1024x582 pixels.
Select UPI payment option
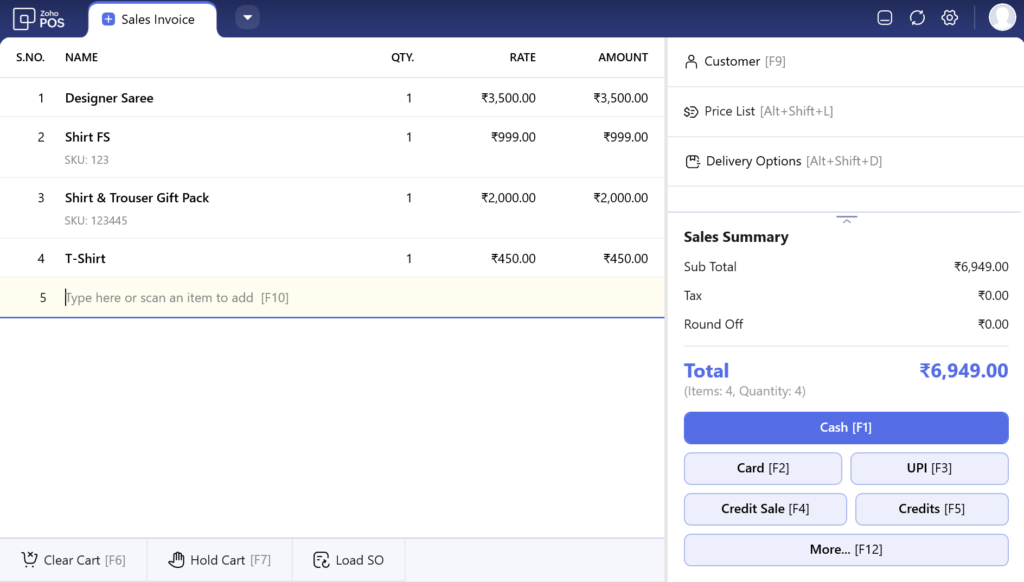click(x=928, y=468)
